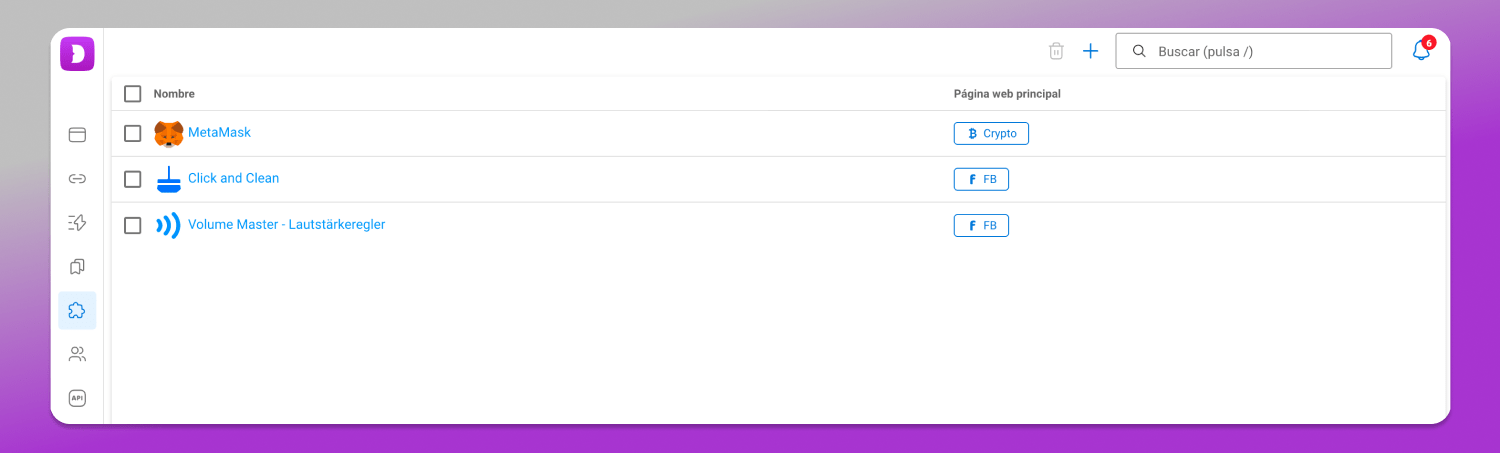Open the Click and Clean link
This screenshot has height=453, width=1500.
click(233, 178)
